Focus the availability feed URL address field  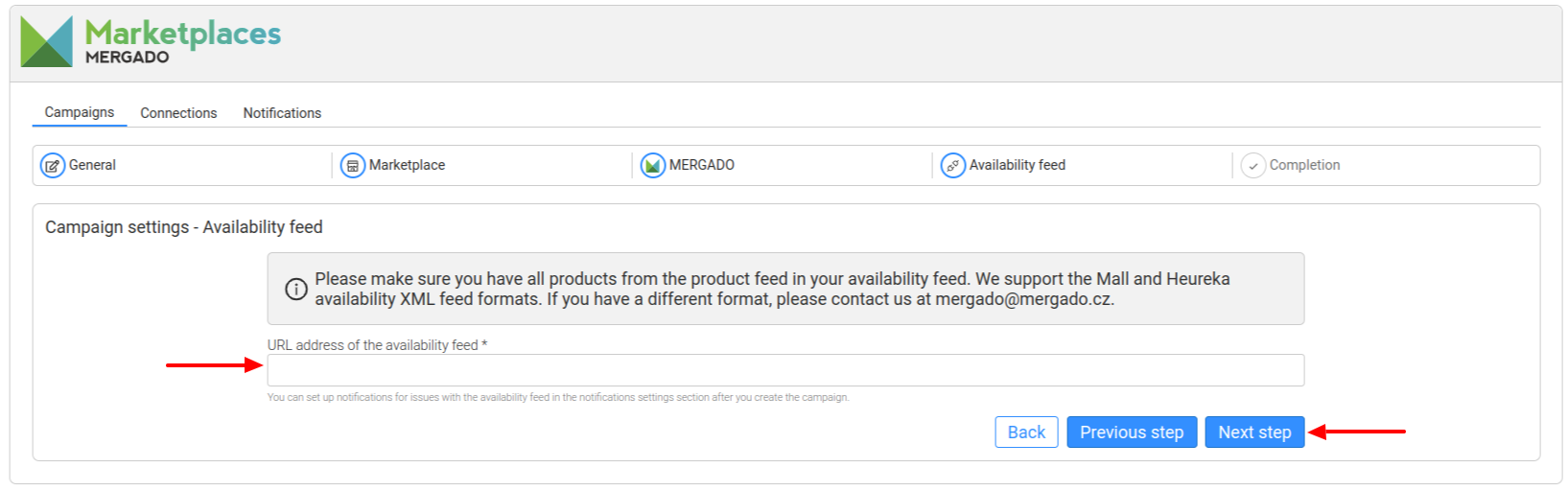784,370
